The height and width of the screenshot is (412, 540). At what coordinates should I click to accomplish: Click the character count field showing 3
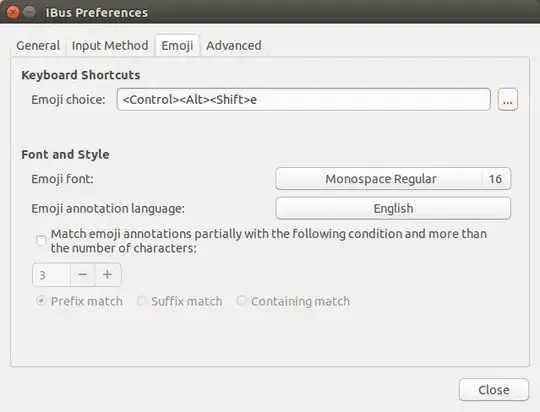[x=52, y=275]
